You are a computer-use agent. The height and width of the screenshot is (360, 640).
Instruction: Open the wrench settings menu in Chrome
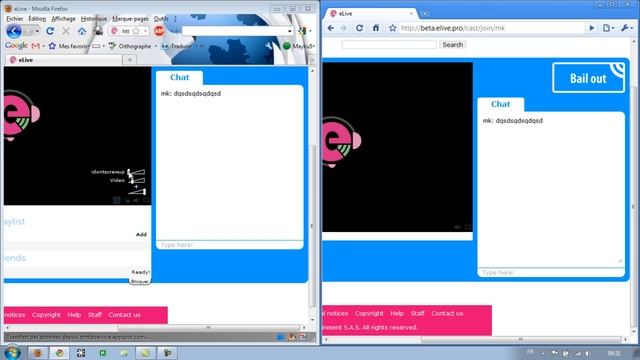coord(626,28)
